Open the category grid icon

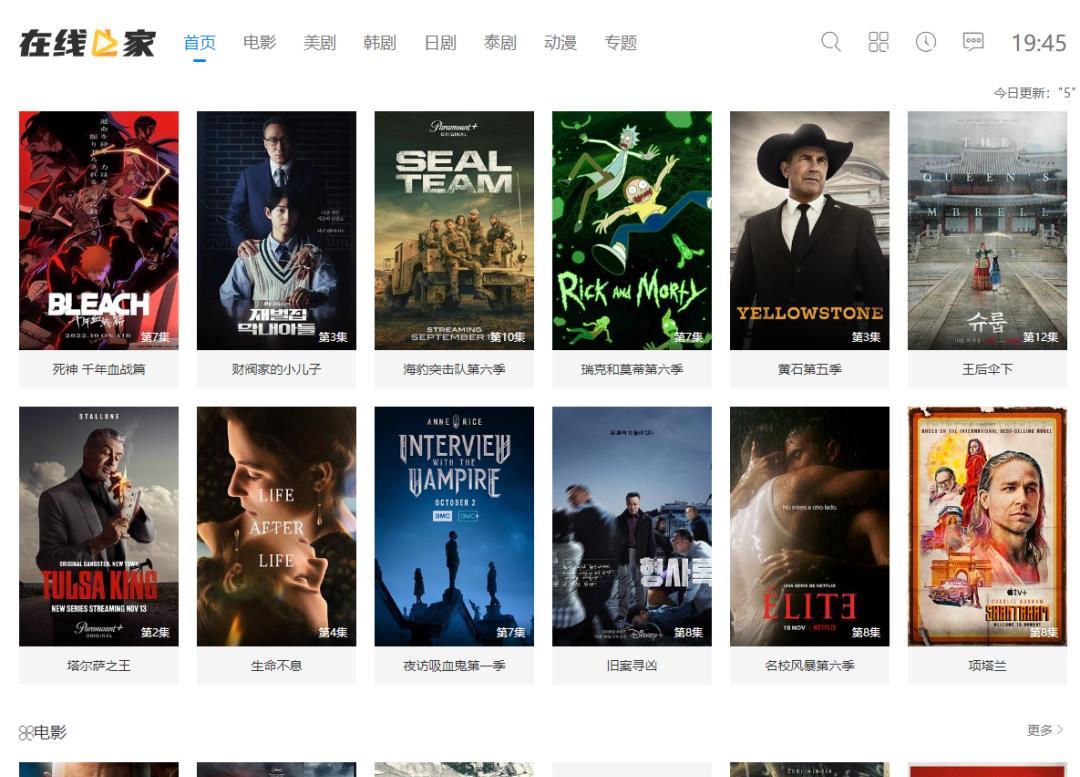(x=878, y=42)
